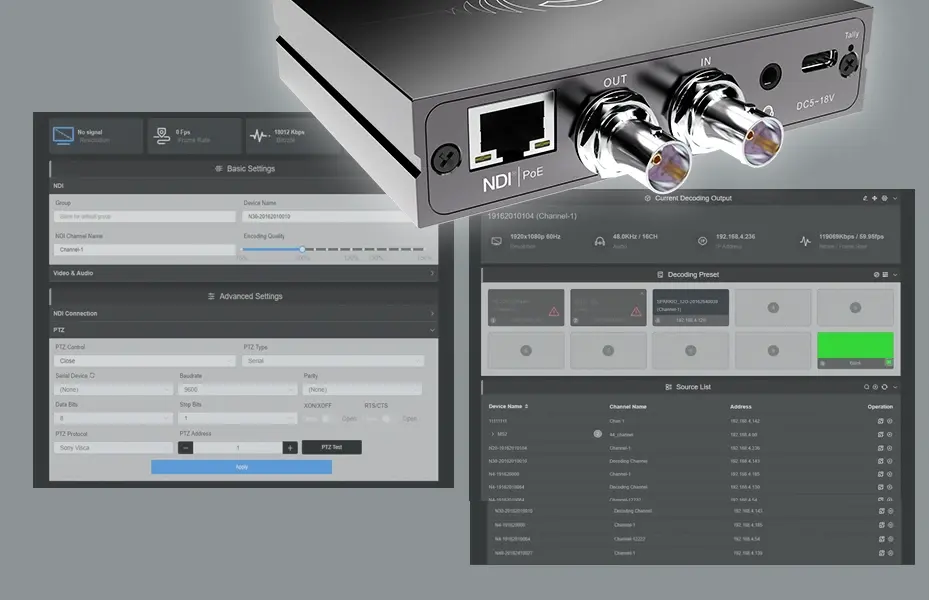
Task: Click the gear icon in Current Decoding Output header
Action: (x=885, y=198)
